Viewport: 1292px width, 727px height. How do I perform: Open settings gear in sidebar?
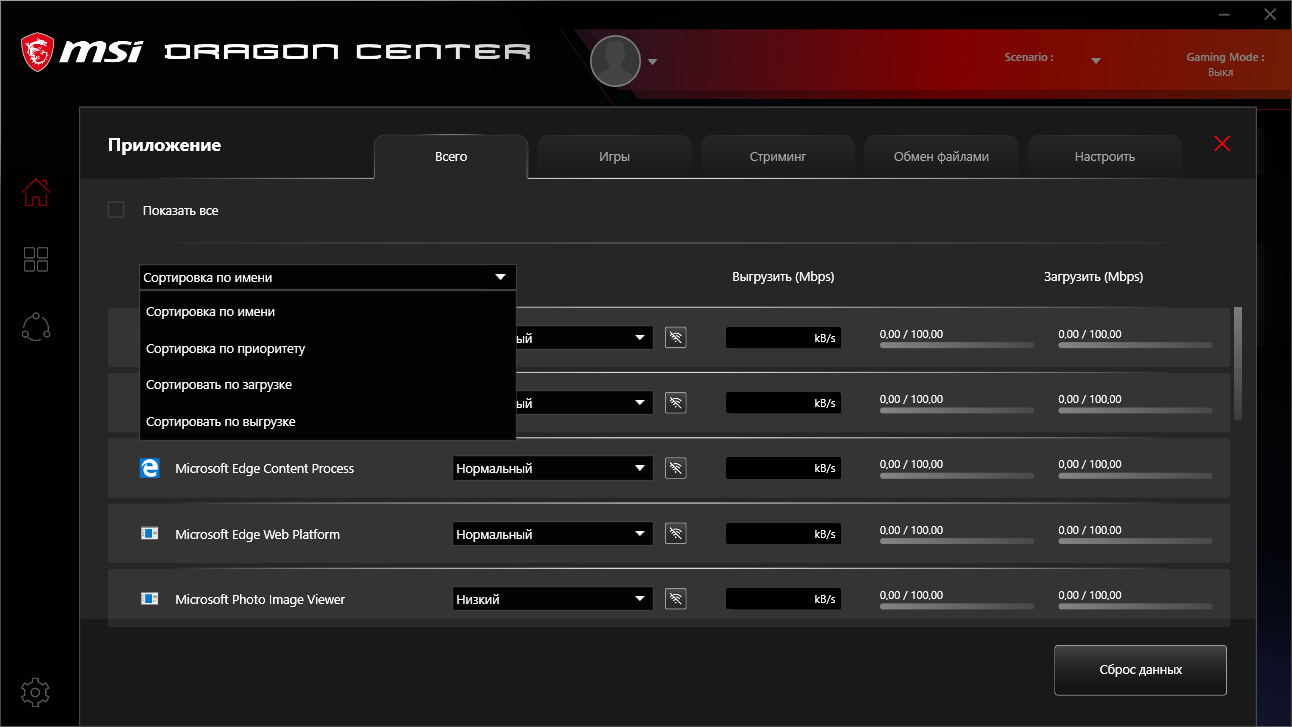(36, 691)
